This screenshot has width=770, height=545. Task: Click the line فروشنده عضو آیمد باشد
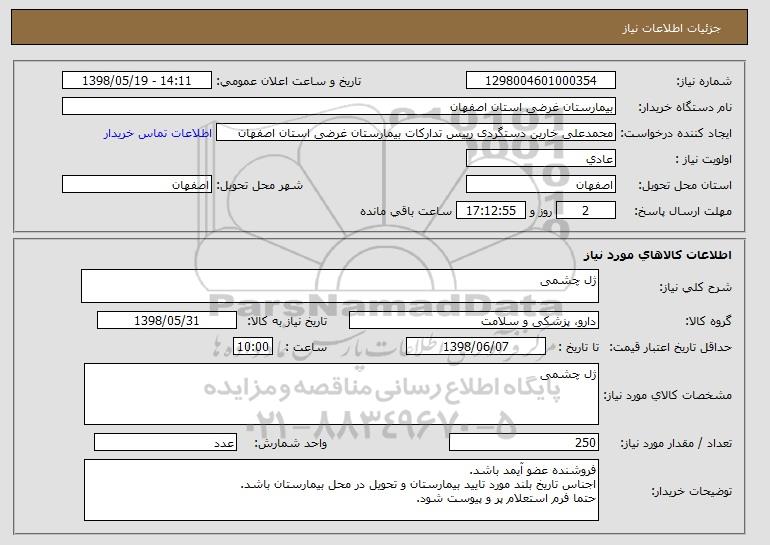pyautogui.click(x=533, y=470)
